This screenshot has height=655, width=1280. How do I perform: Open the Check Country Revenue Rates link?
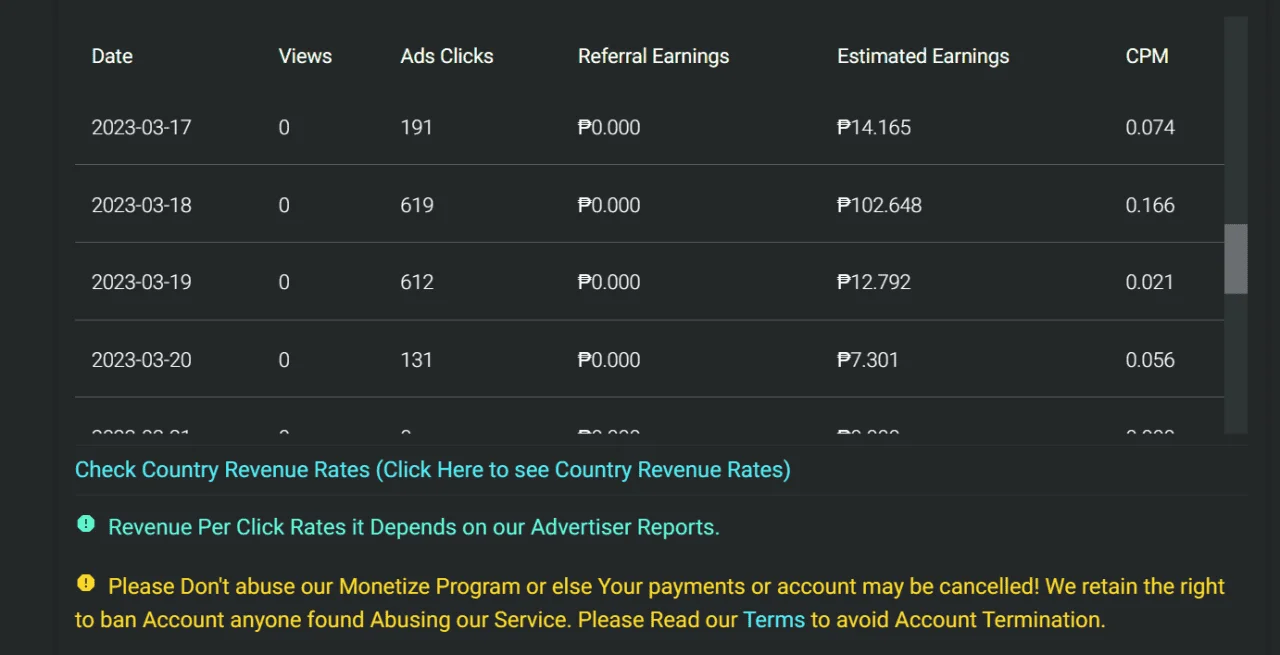click(433, 469)
